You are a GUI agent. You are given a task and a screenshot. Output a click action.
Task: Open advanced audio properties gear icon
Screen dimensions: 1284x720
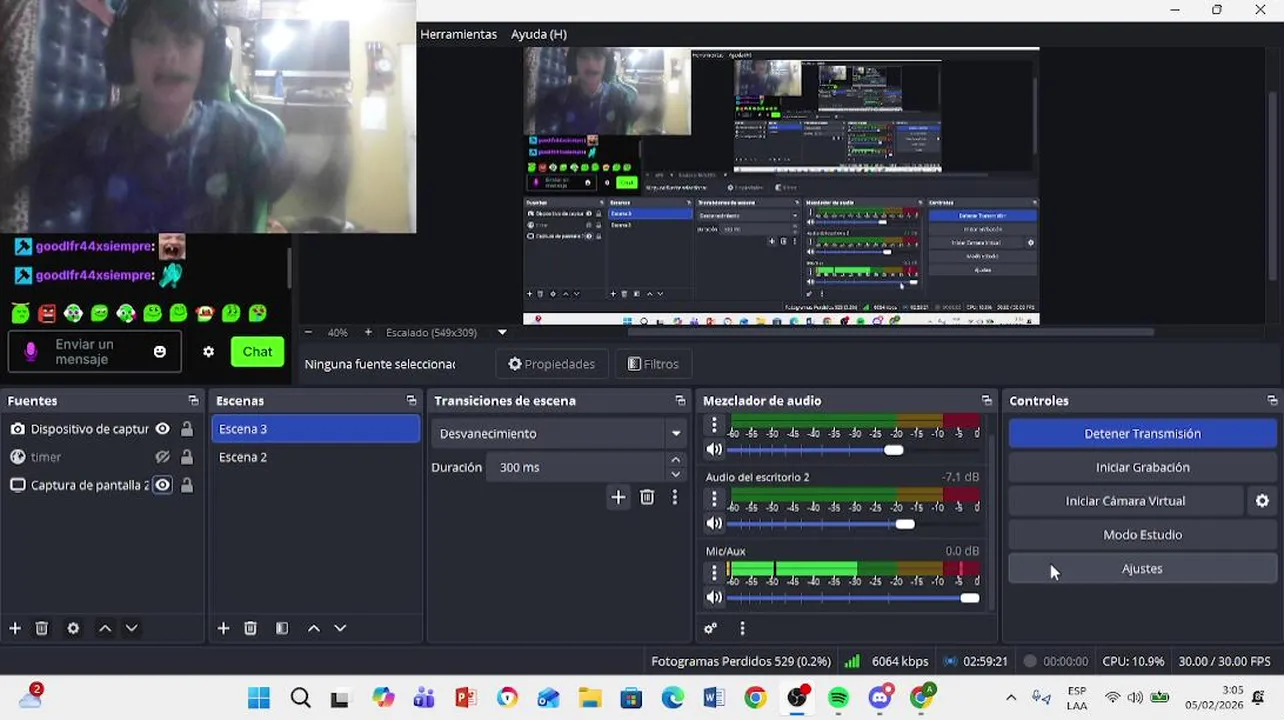(710, 628)
